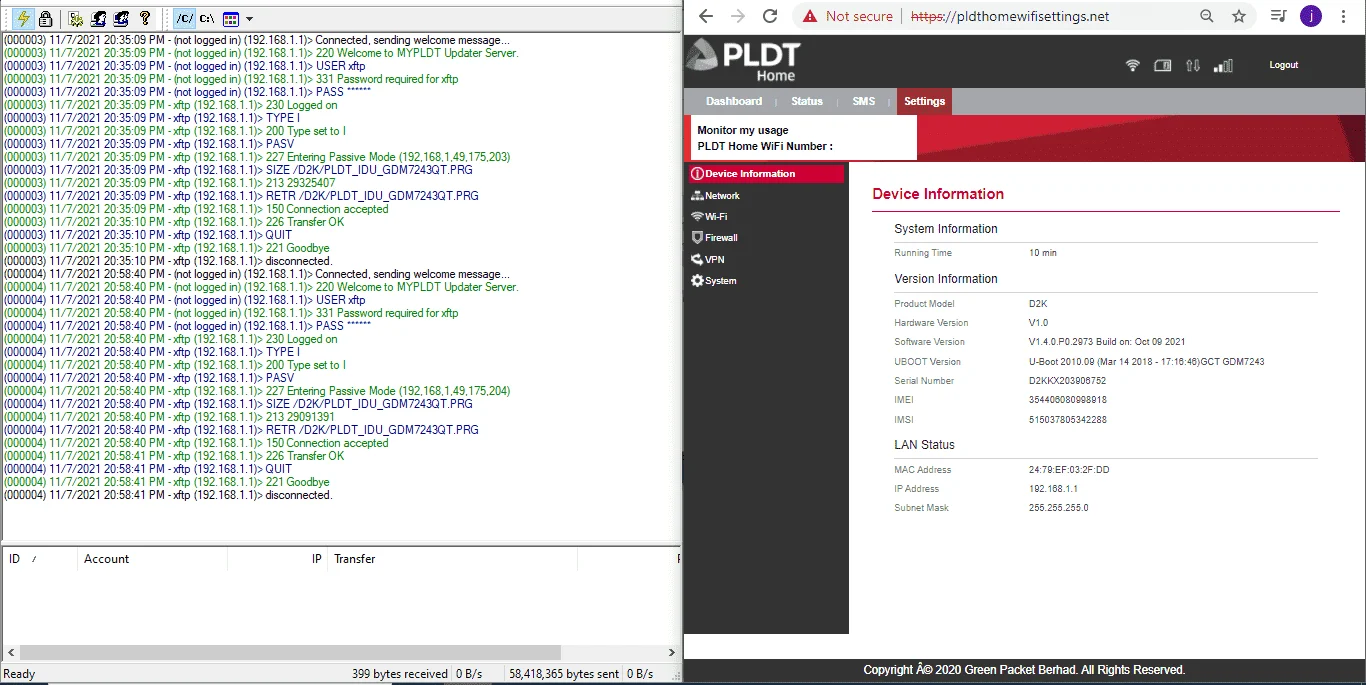
Task: Open the SMS tab
Action: (863, 101)
